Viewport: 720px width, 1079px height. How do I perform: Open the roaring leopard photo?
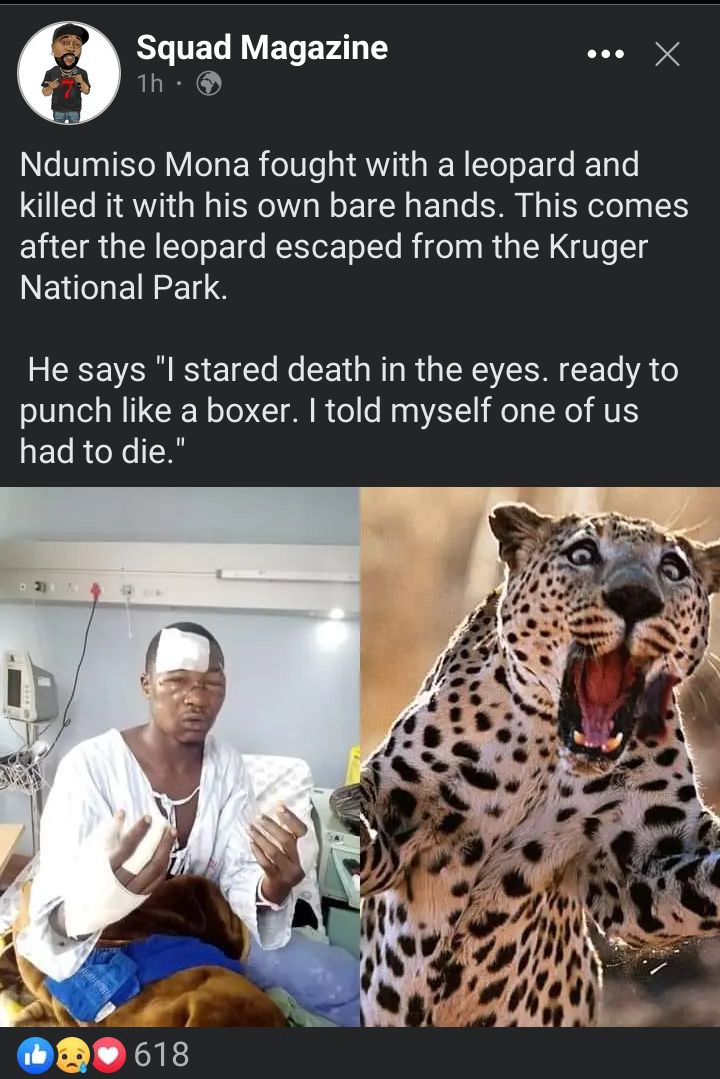coord(540,757)
